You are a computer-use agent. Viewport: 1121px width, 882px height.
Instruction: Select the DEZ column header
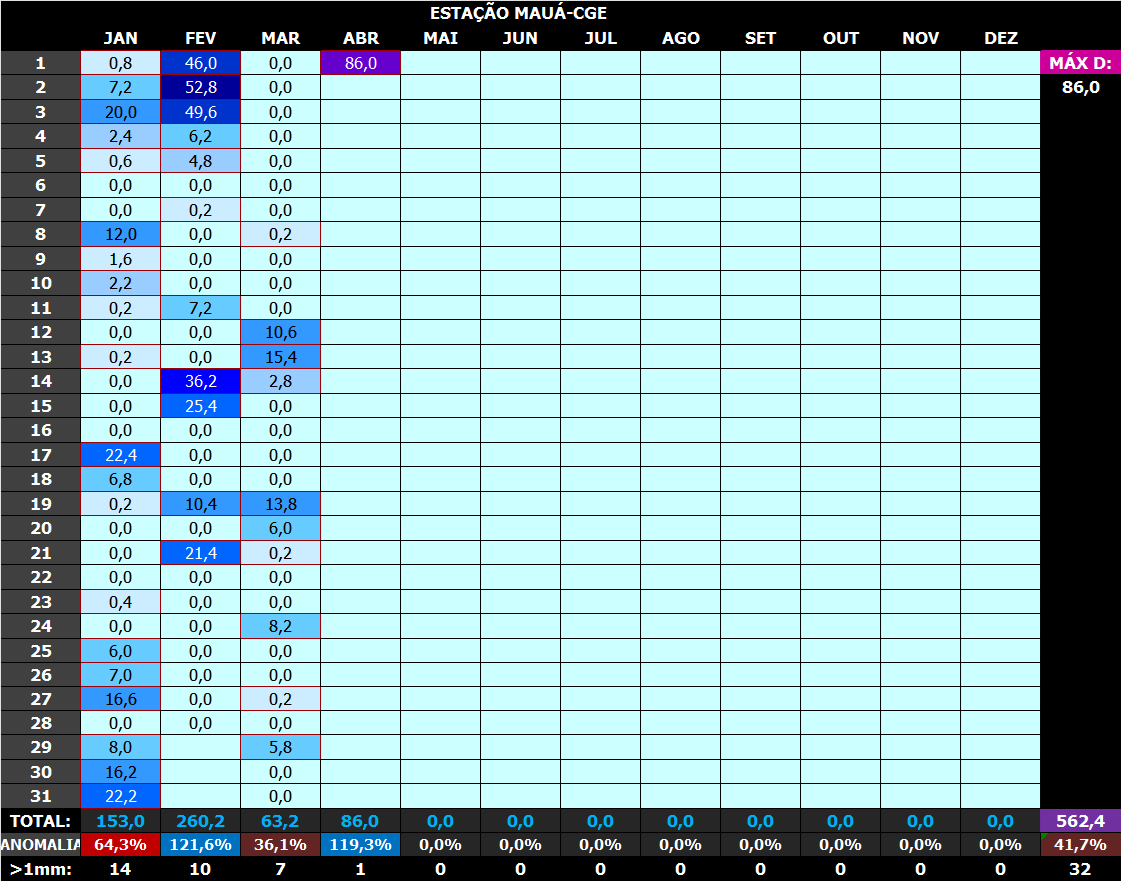(x=1000, y=38)
